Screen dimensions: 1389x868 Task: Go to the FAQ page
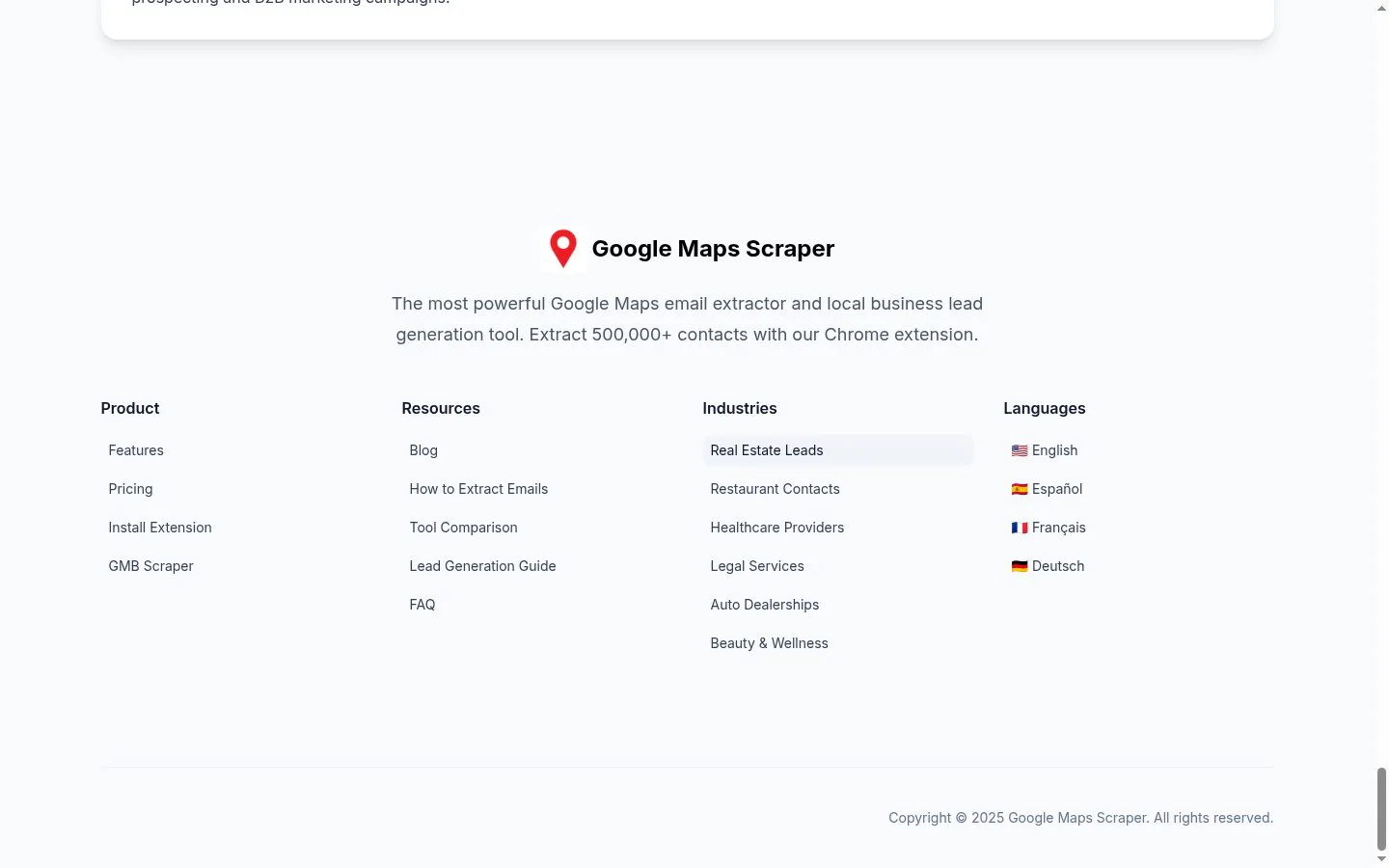[x=422, y=605]
